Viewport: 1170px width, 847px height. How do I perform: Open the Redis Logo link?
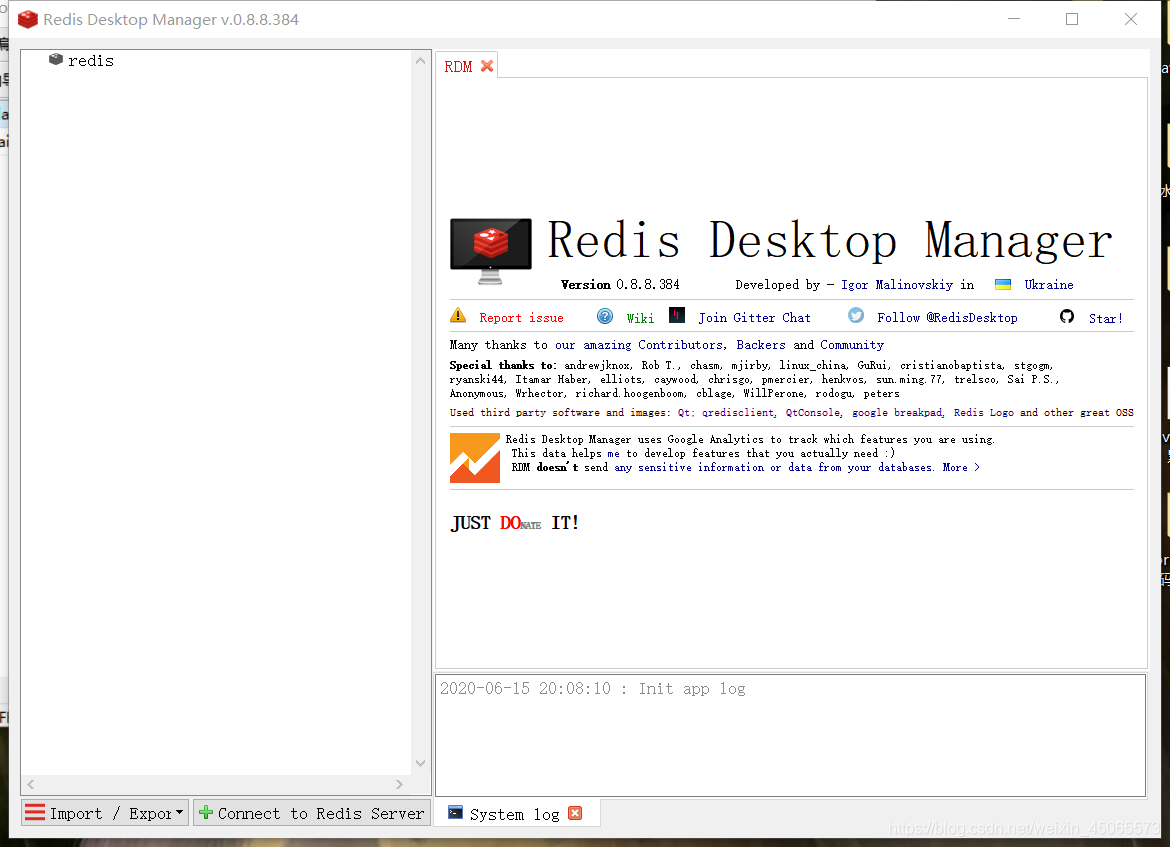click(983, 413)
